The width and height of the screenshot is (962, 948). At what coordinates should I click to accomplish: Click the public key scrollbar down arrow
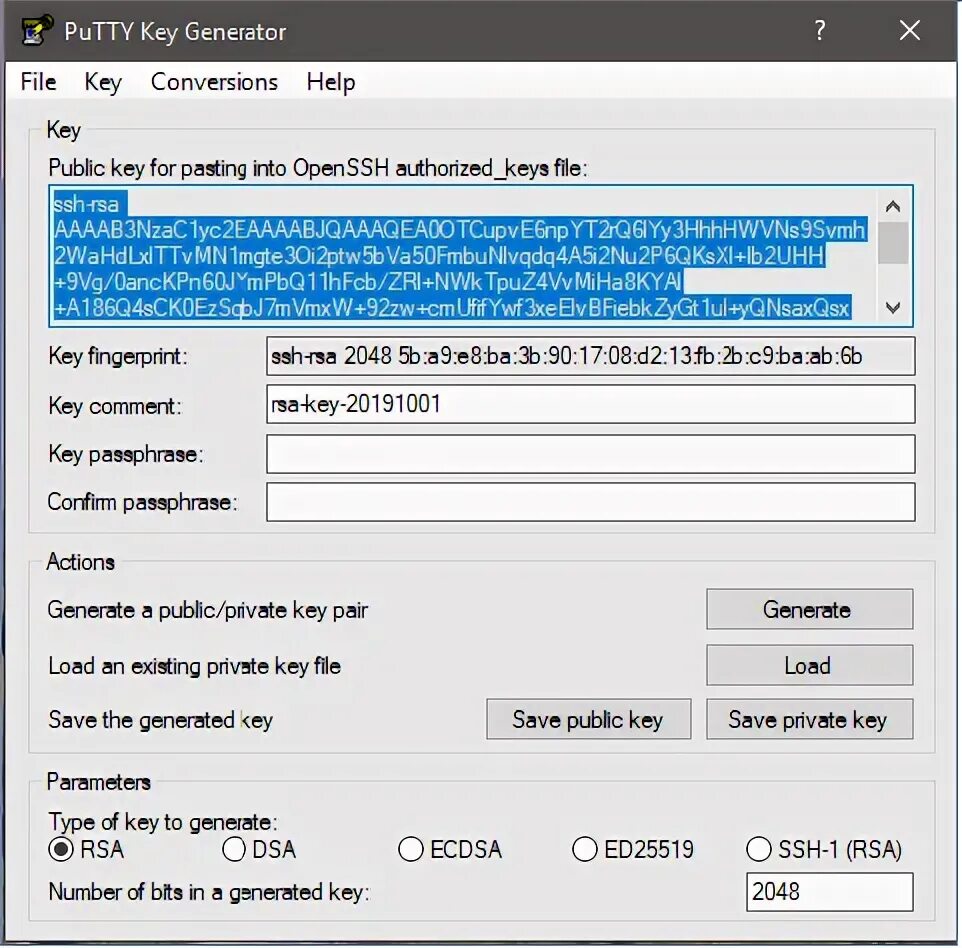[x=893, y=307]
